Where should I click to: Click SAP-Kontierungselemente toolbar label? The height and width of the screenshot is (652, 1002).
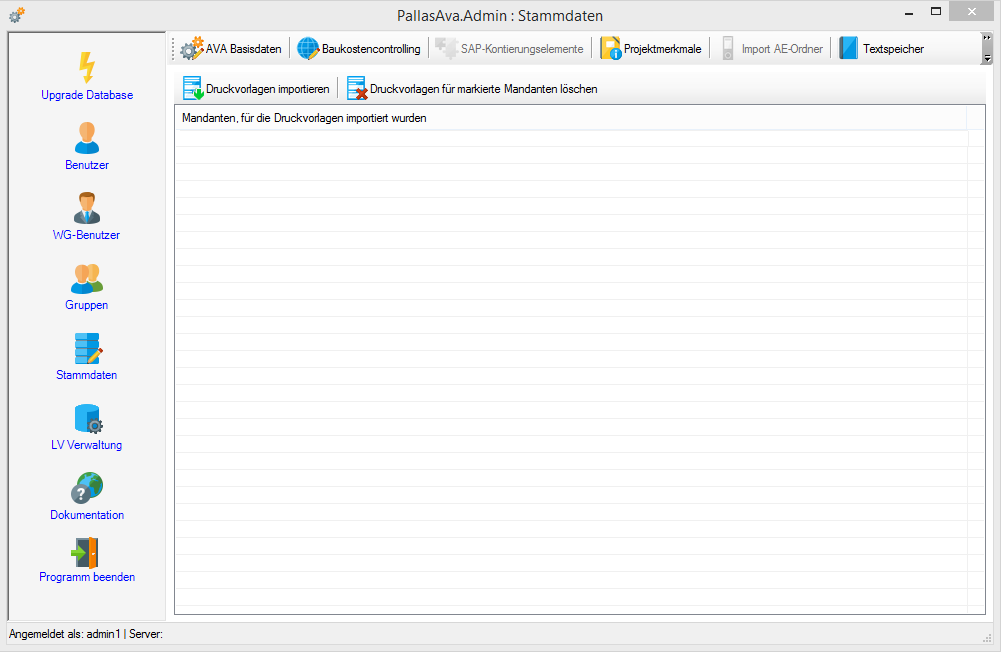click(x=522, y=49)
